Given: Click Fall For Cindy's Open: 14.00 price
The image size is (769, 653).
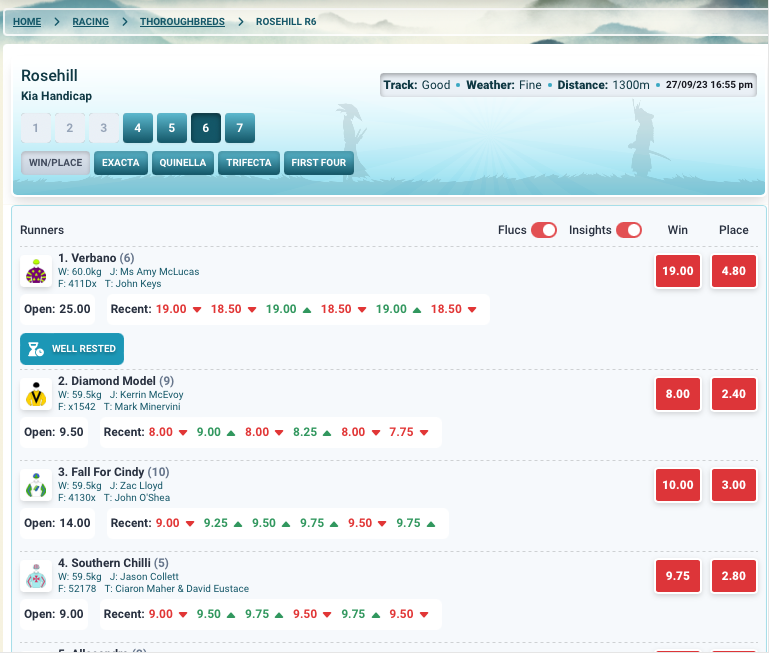Looking at the screenshot, I should pos(57,523).
